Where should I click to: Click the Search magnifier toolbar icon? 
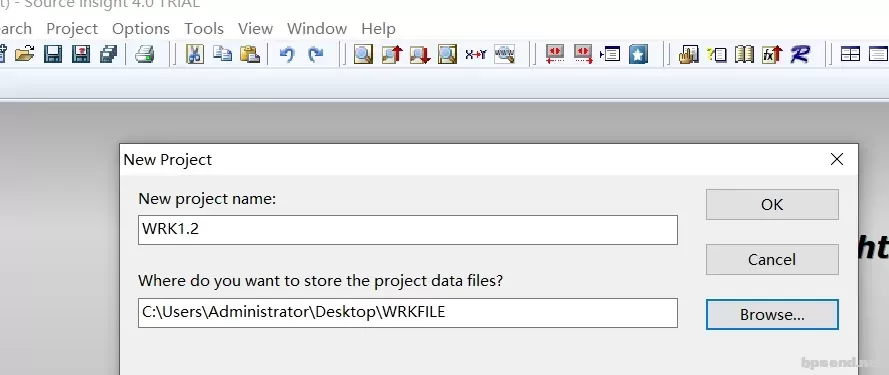(x=363, y=54)
